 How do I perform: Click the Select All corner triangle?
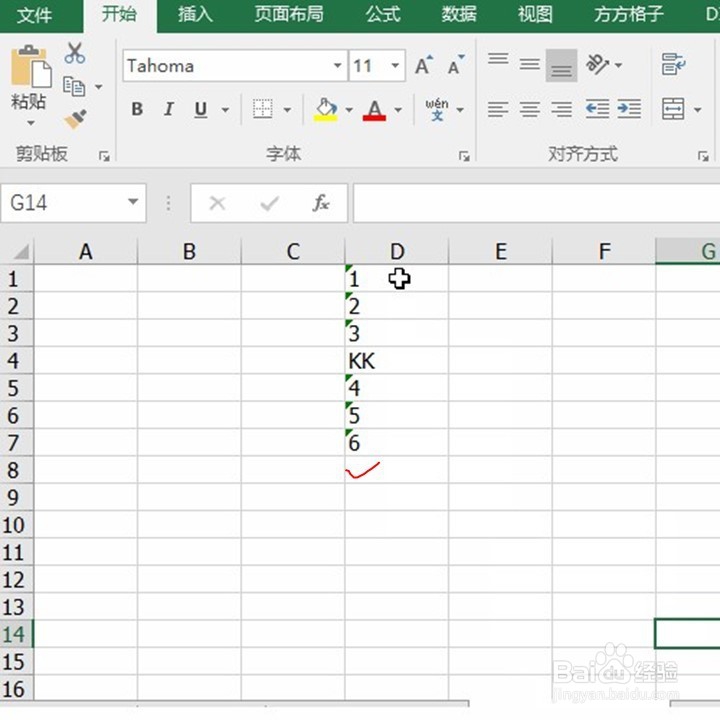tap(21, 252)
